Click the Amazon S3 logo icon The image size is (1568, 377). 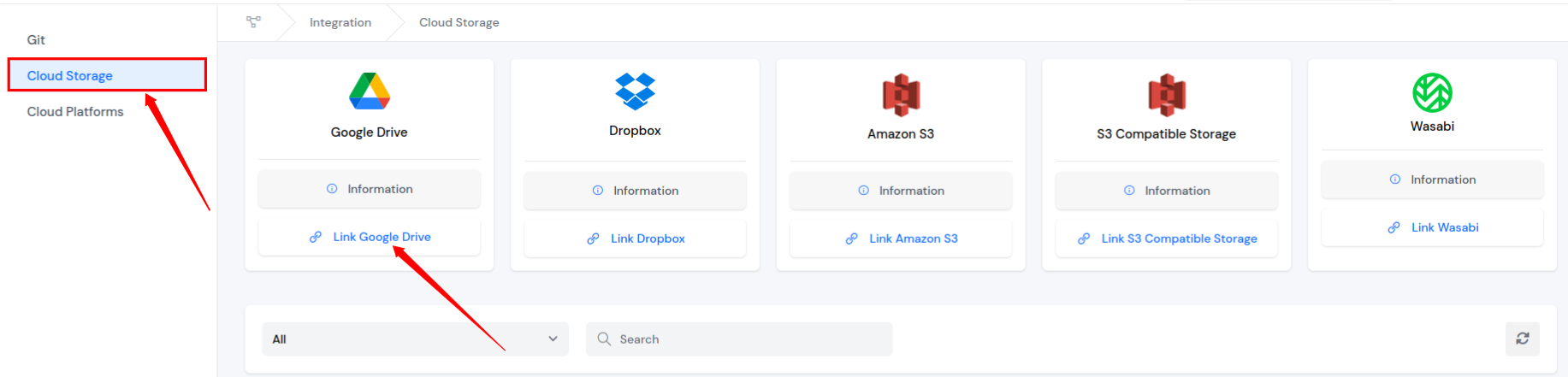pyautogui.click(x=901, y=95)
